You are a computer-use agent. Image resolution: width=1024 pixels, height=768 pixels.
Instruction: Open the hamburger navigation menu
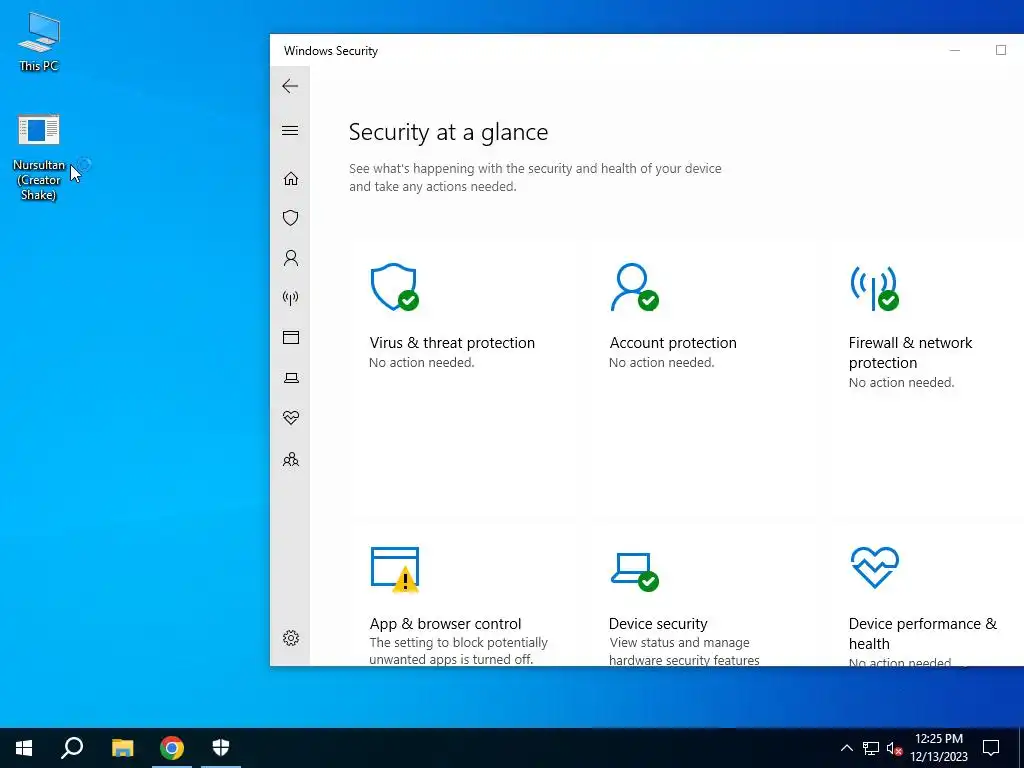point(290,131)
